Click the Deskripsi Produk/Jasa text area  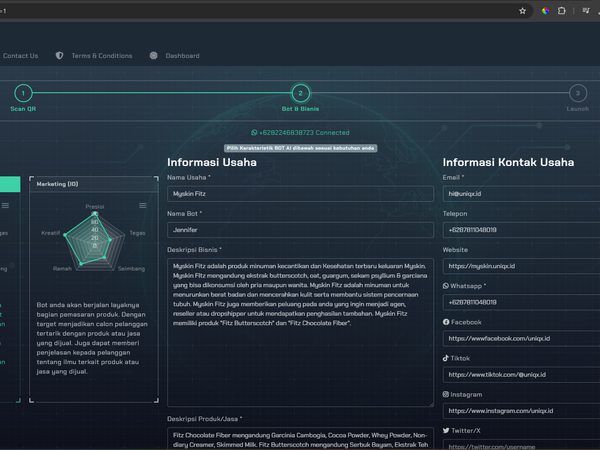click(300, 439)
